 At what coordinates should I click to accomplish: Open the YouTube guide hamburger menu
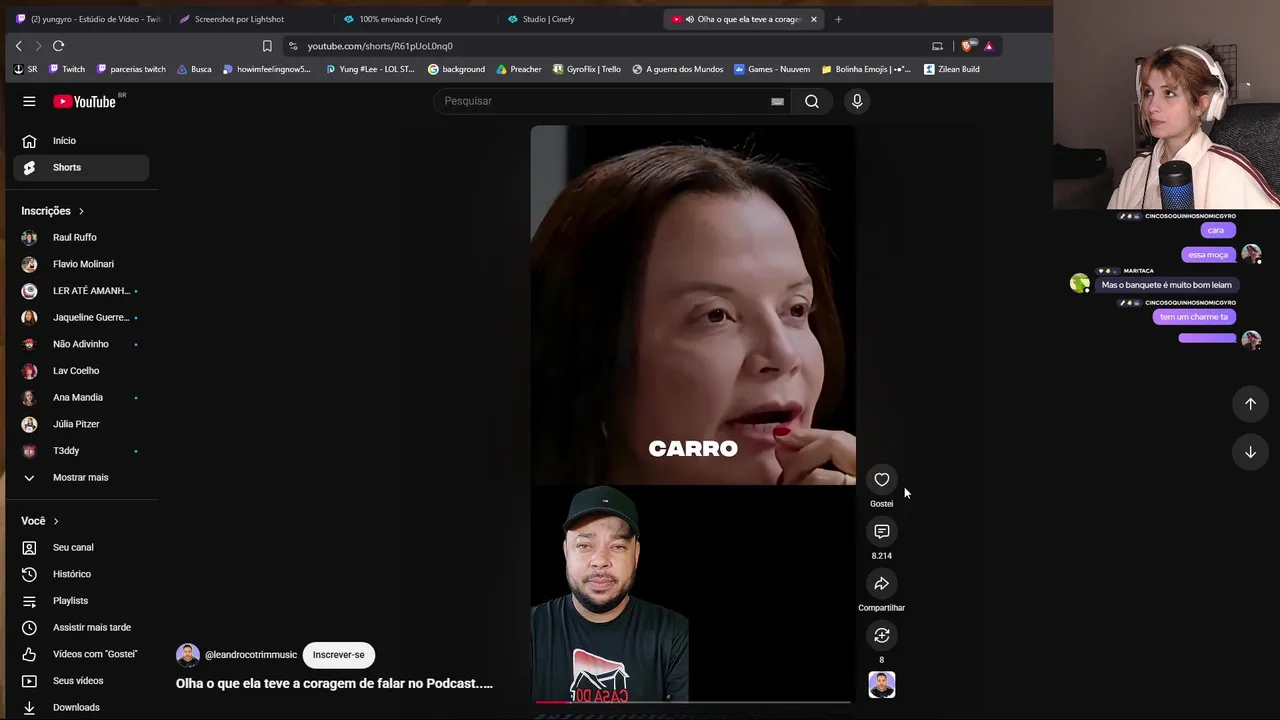click(x=29, y=101)
